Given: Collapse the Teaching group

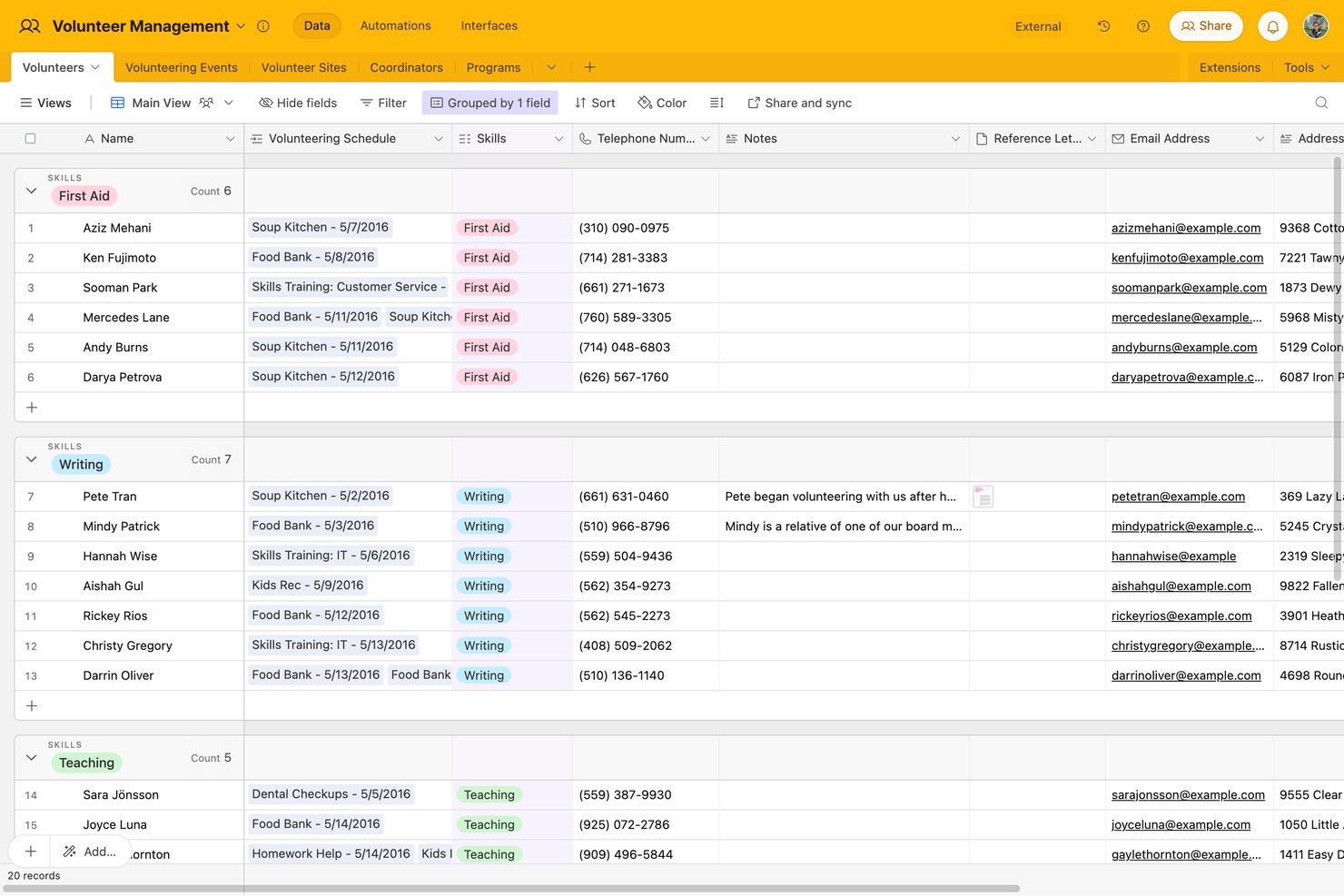Looking at the screenshot, I should pyautogui.click(x=32, y=758).
